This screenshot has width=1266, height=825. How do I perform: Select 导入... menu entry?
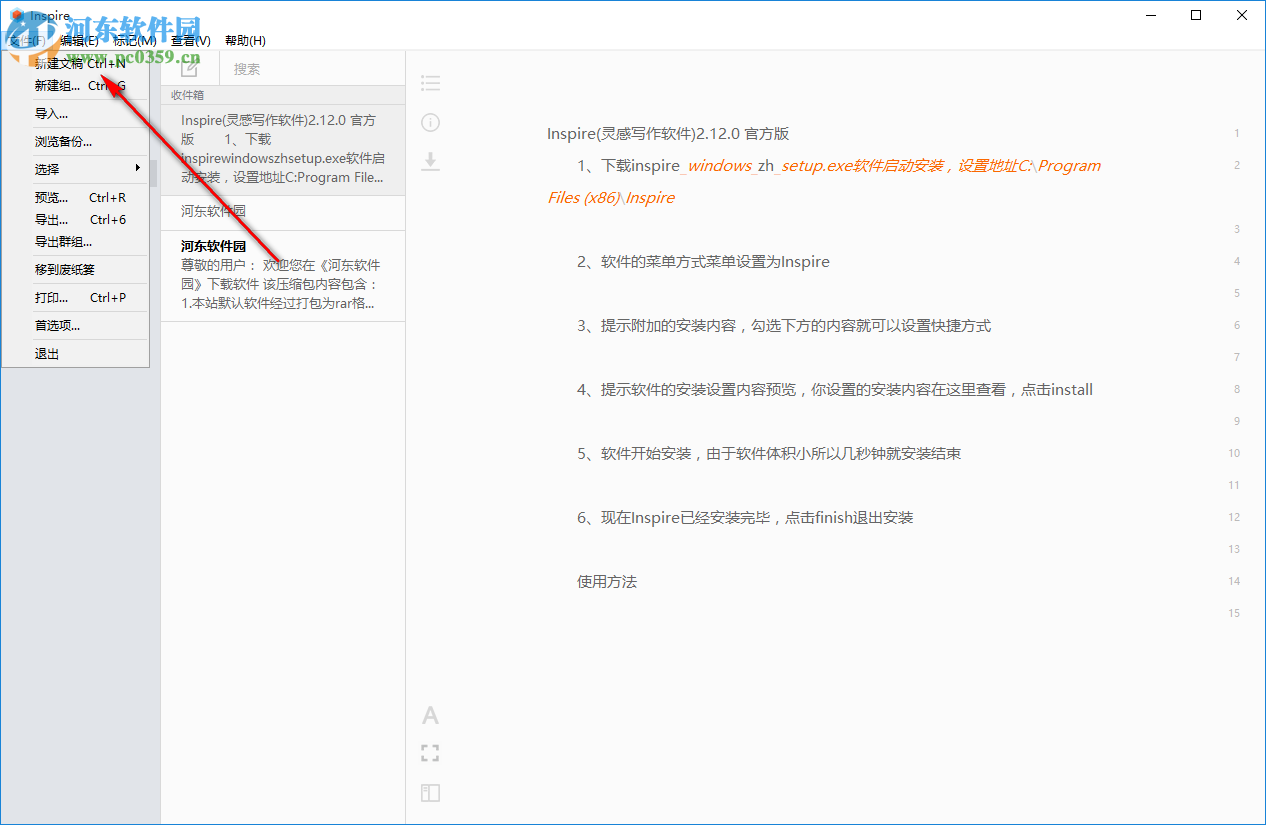(x=75, y=114)
